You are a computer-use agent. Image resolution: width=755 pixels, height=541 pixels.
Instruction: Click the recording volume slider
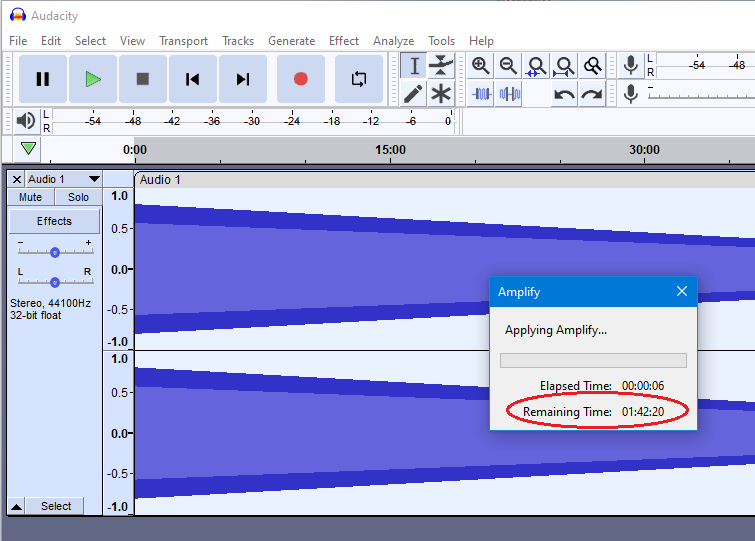701,94
